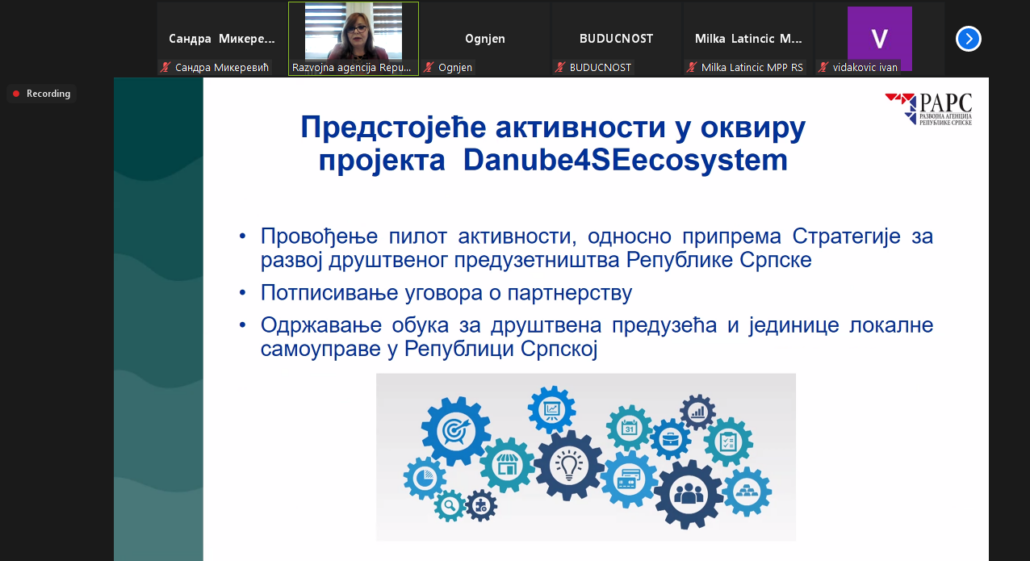Click the bullet text Потписивање уговора о партнерству
Viewport: 1030px width, 561px height.
point(446,292)
